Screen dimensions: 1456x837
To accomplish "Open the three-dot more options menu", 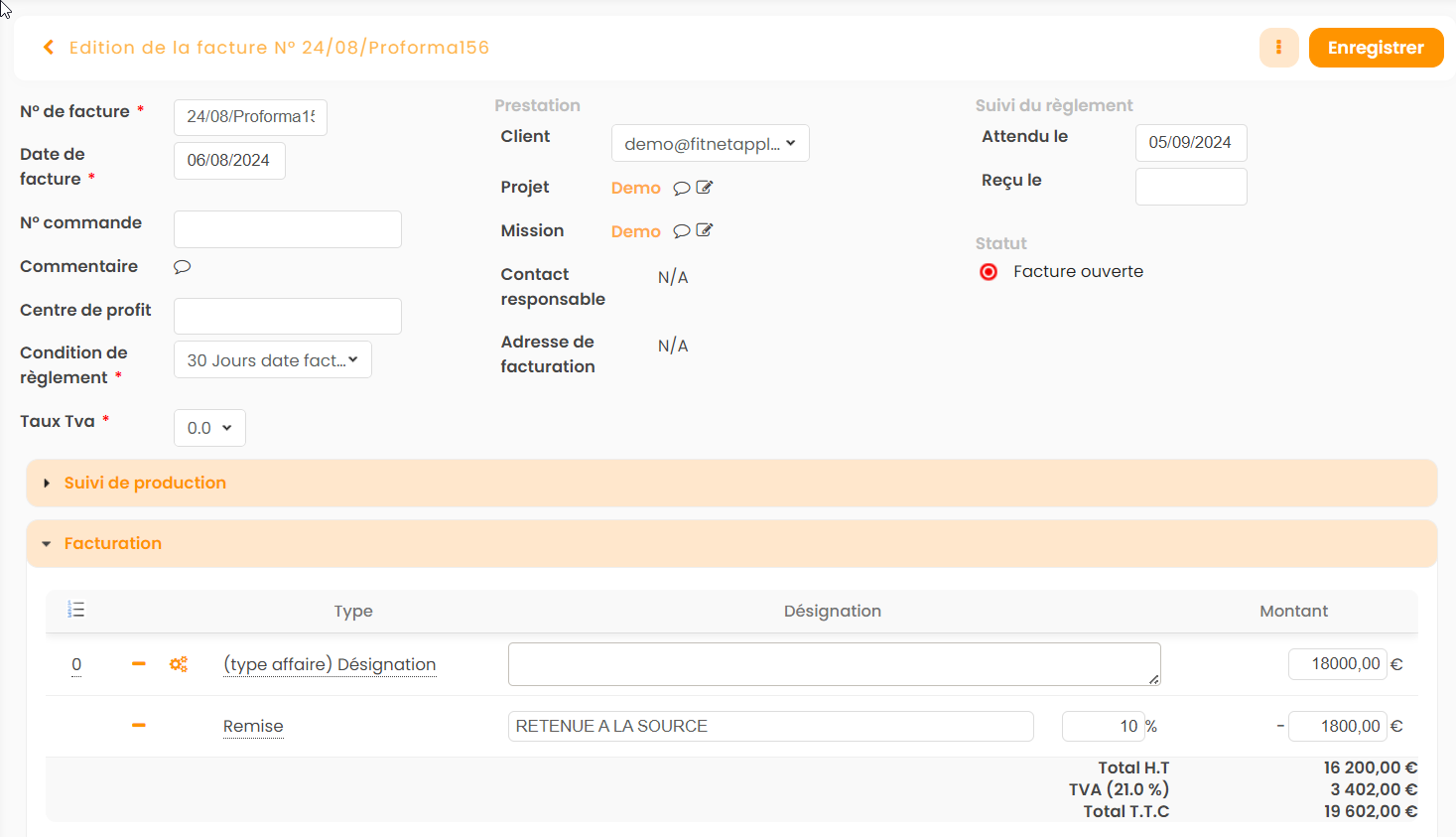I will coord(1278,48).
